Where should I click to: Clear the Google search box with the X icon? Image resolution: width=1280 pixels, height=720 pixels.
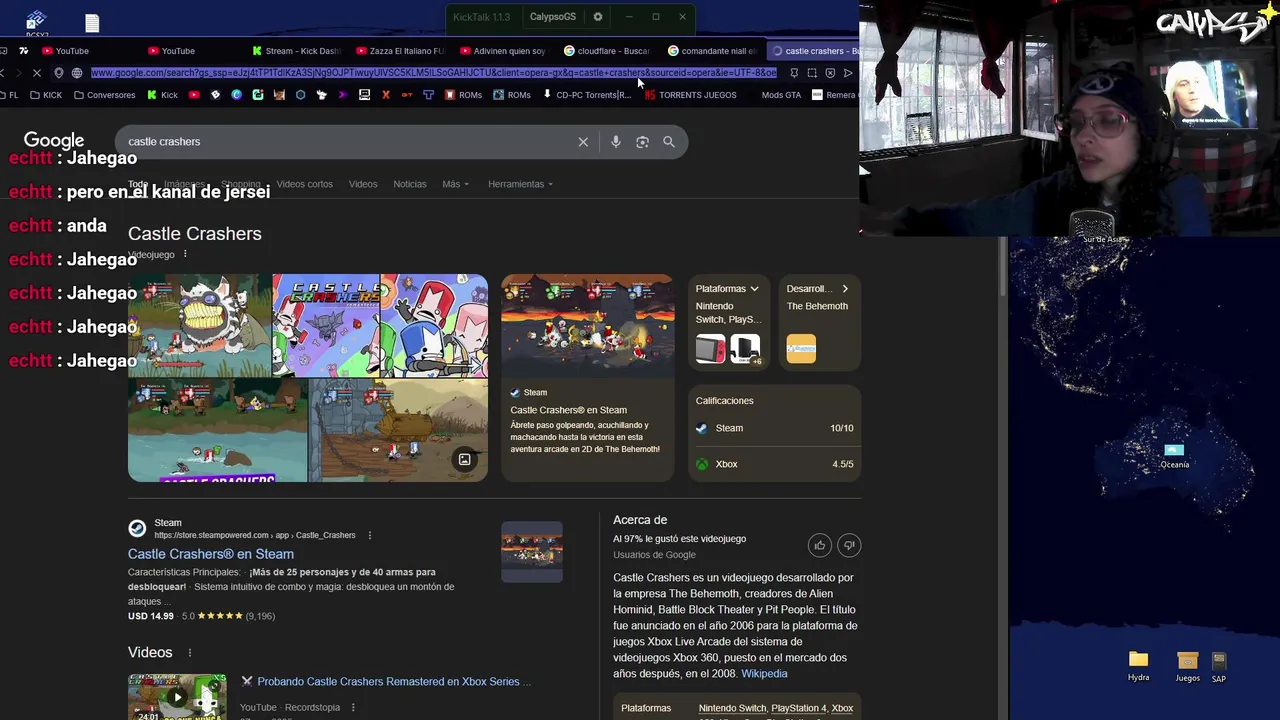pos(583,142)
